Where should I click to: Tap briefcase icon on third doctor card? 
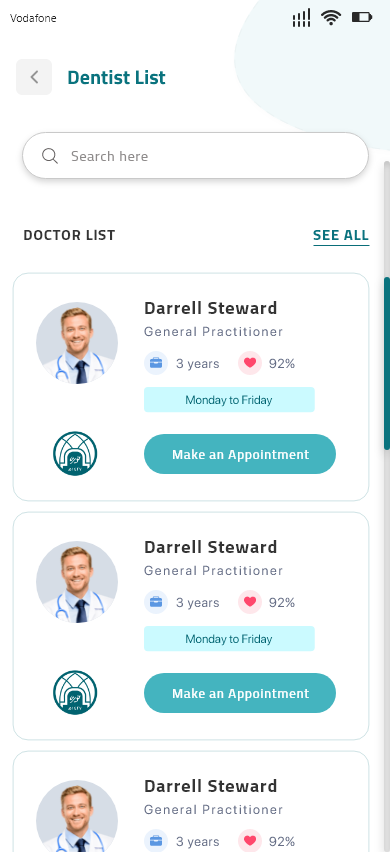[x=156, y=841]
